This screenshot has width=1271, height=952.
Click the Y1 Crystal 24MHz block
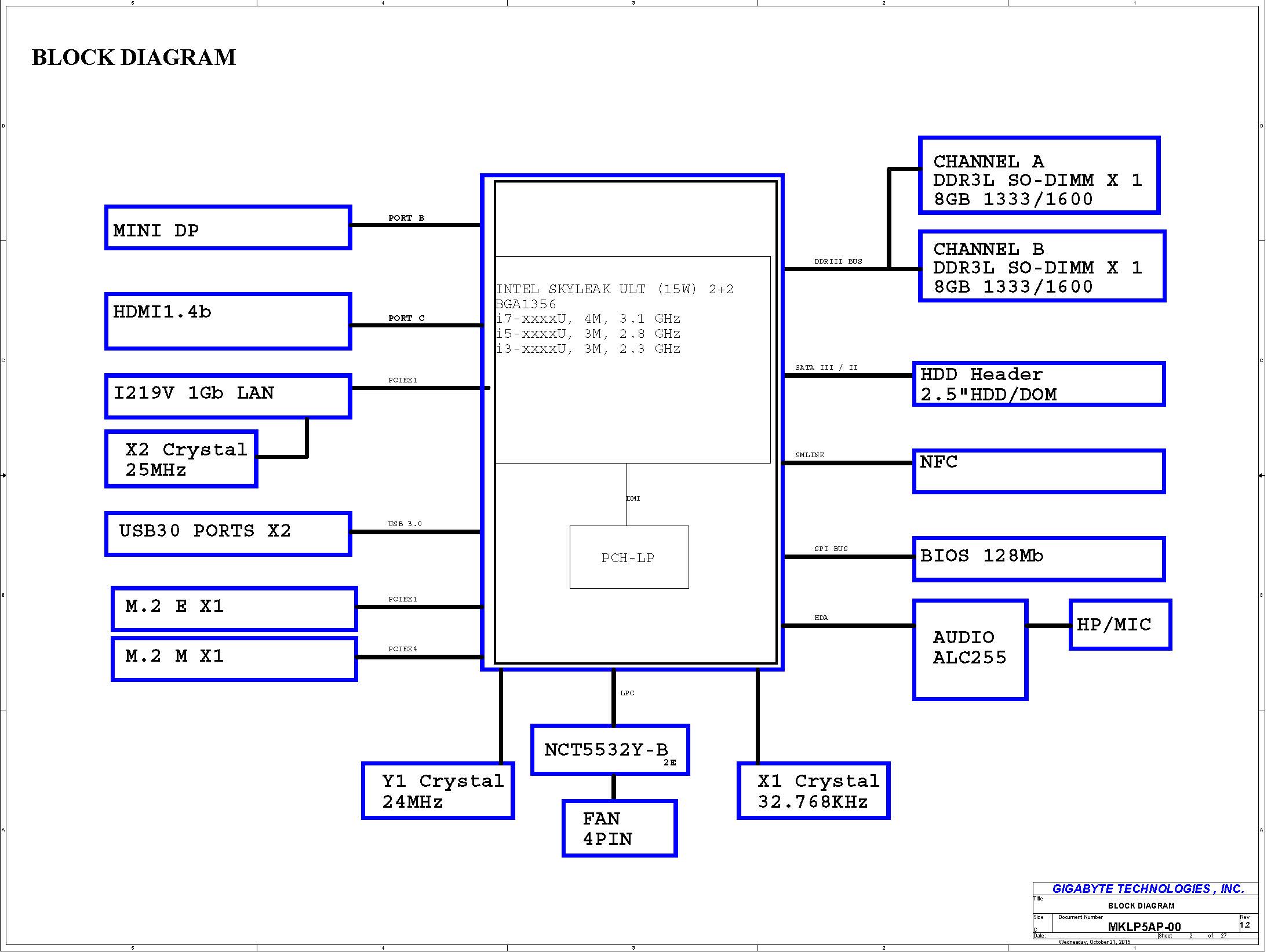[438, 790]
